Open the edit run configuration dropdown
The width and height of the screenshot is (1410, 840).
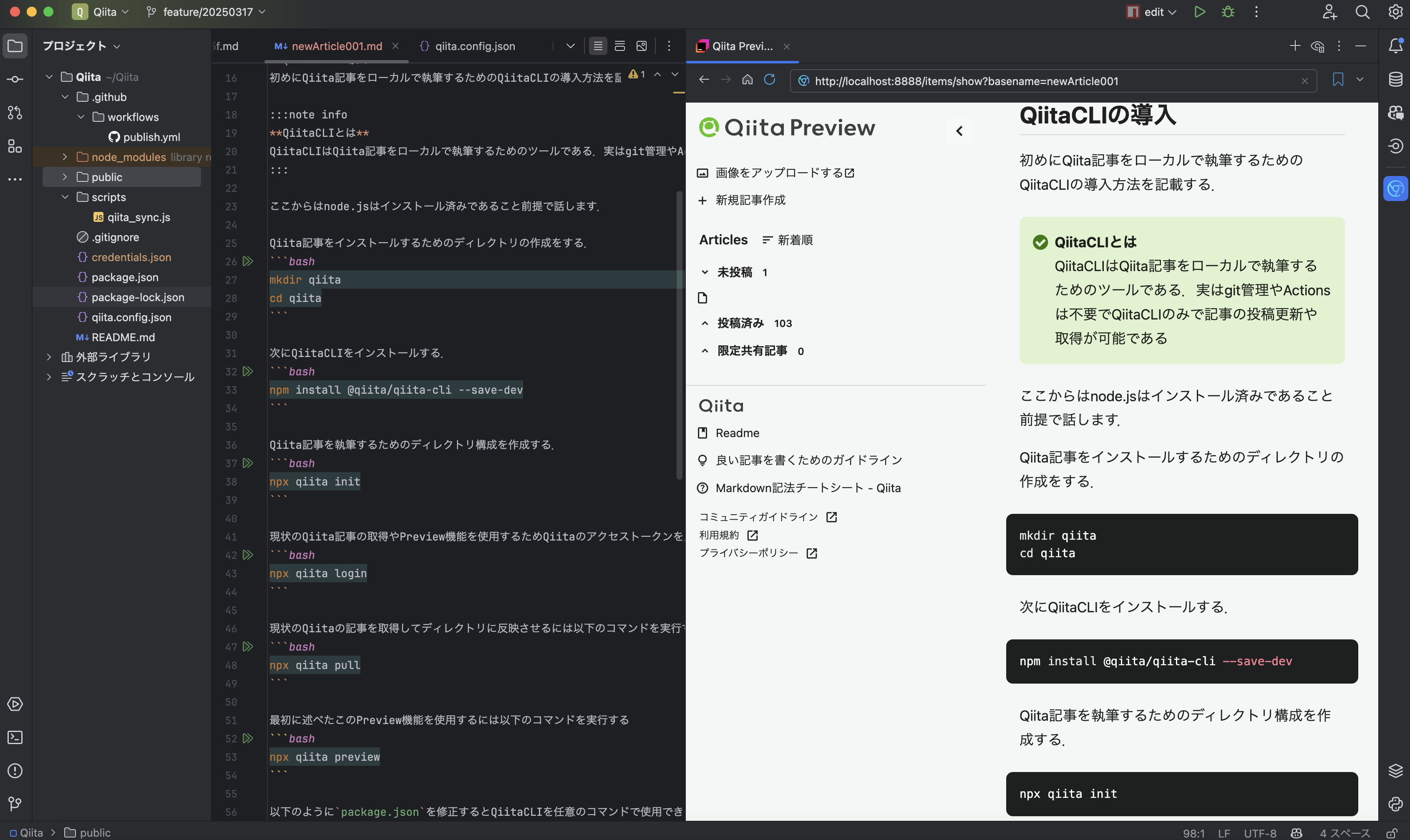point(1150,11)
